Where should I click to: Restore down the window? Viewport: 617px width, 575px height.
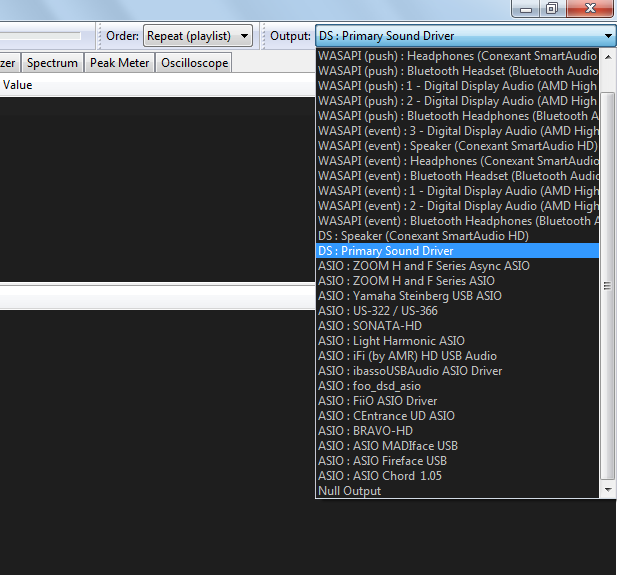point(552,8)
